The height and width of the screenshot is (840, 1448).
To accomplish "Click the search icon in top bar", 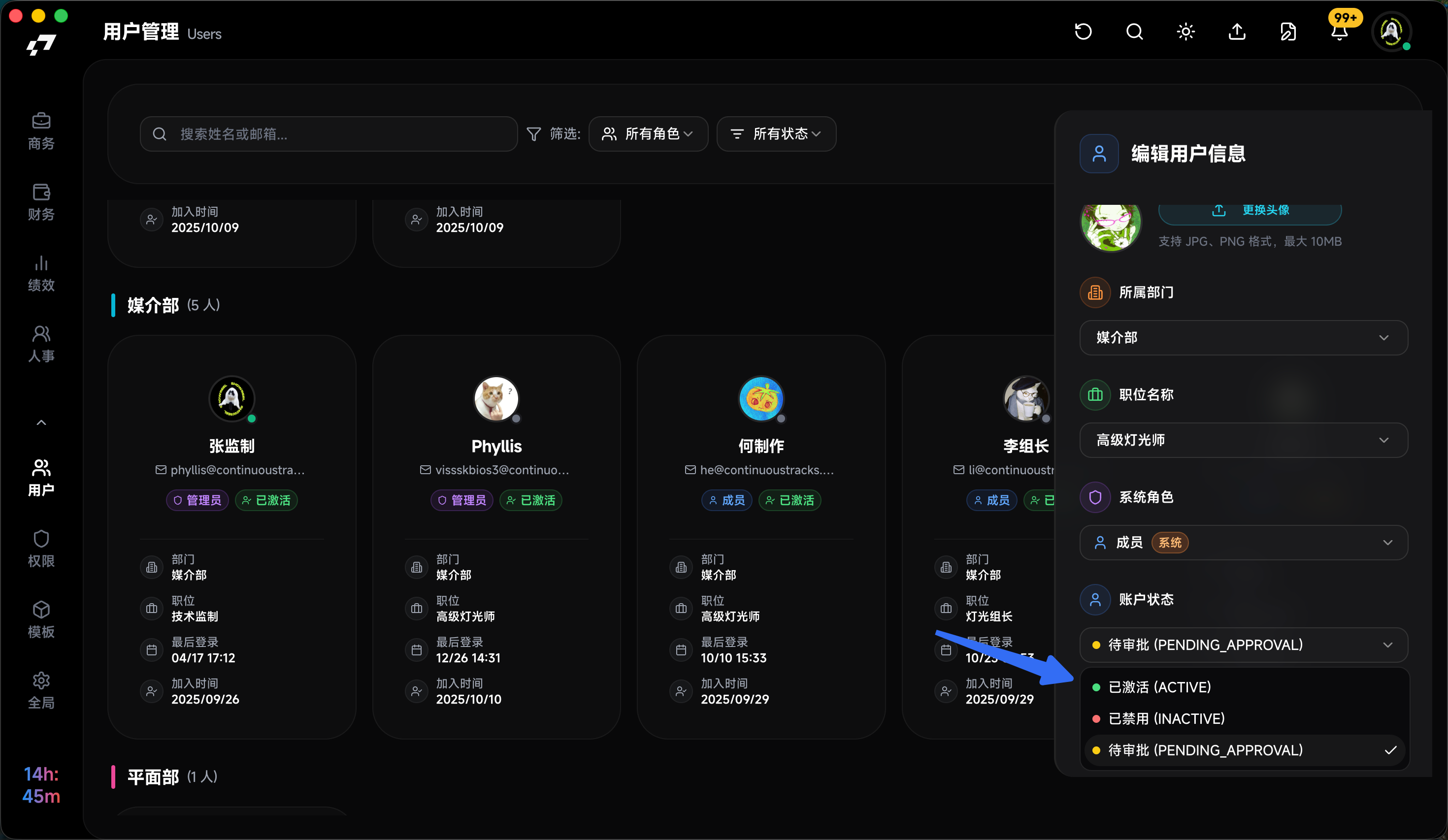I will tap(1134, 32).
